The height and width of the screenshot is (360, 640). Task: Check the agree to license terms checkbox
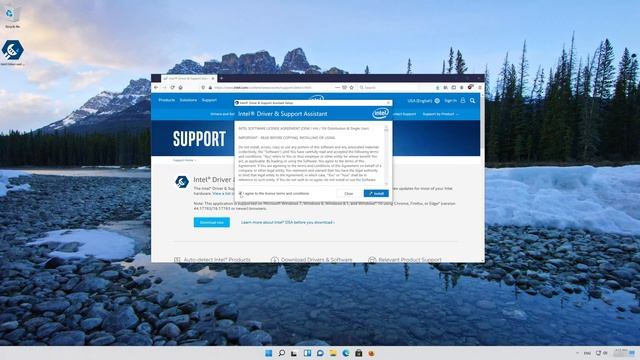pyautogui.click(x=240, y=193)
